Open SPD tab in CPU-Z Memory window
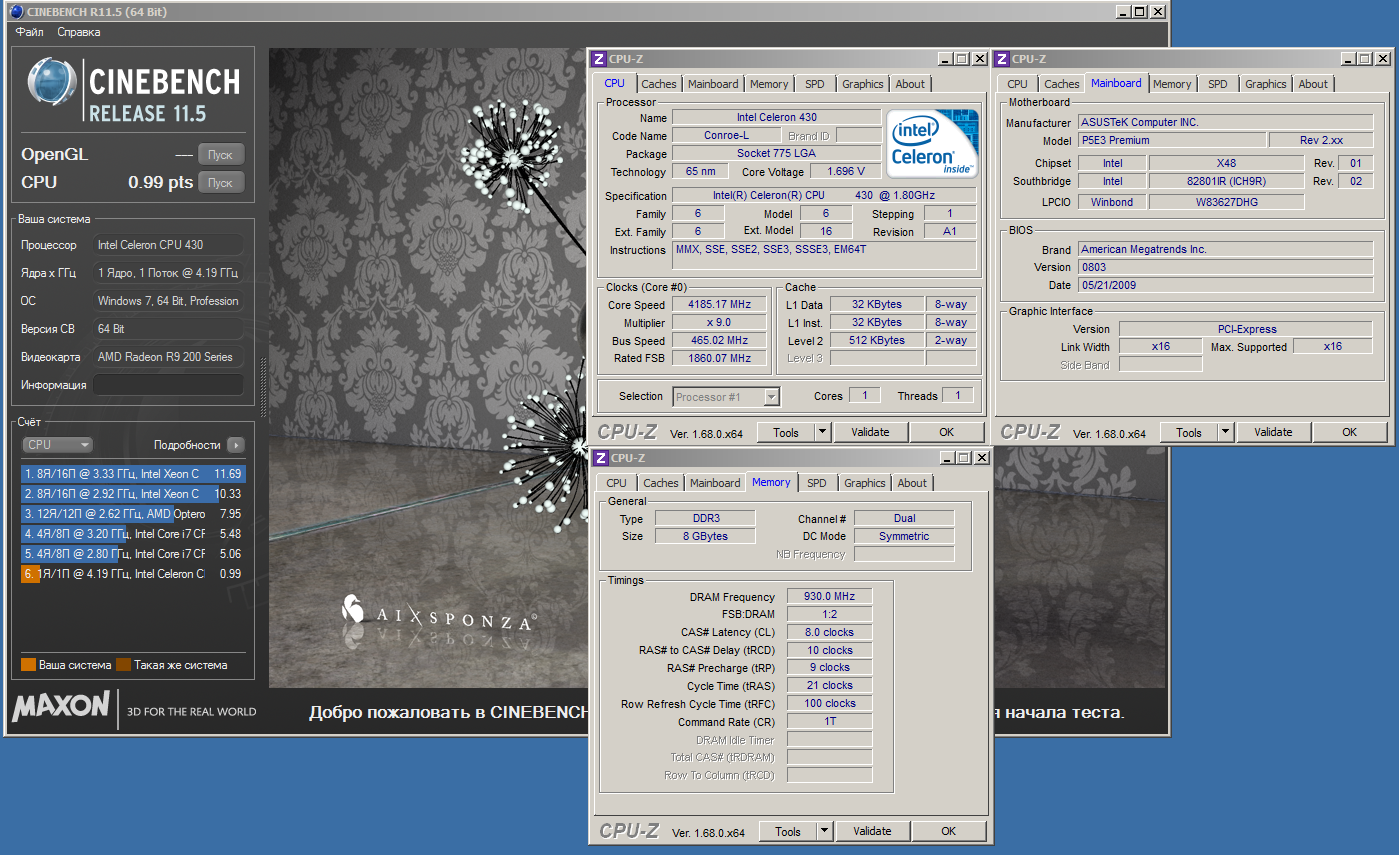Screen dimensions: 1399x855 click(x=817, y=483)
